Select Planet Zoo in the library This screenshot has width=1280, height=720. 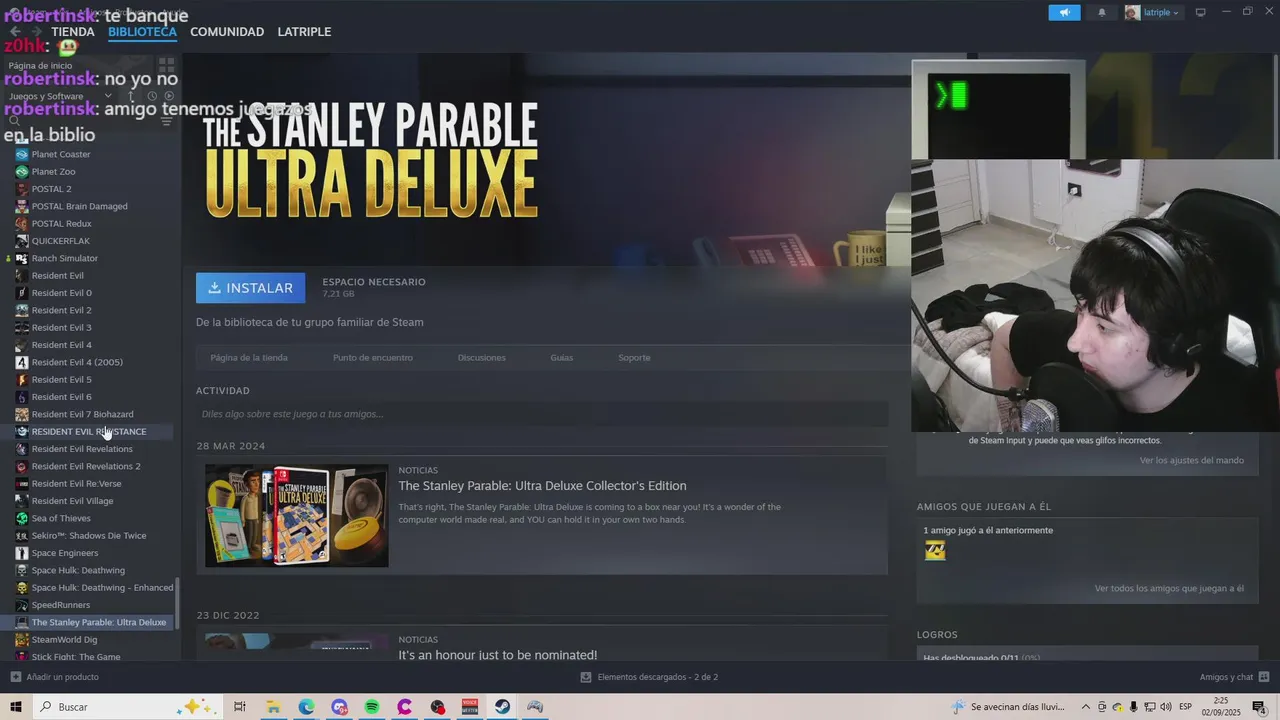53,172
